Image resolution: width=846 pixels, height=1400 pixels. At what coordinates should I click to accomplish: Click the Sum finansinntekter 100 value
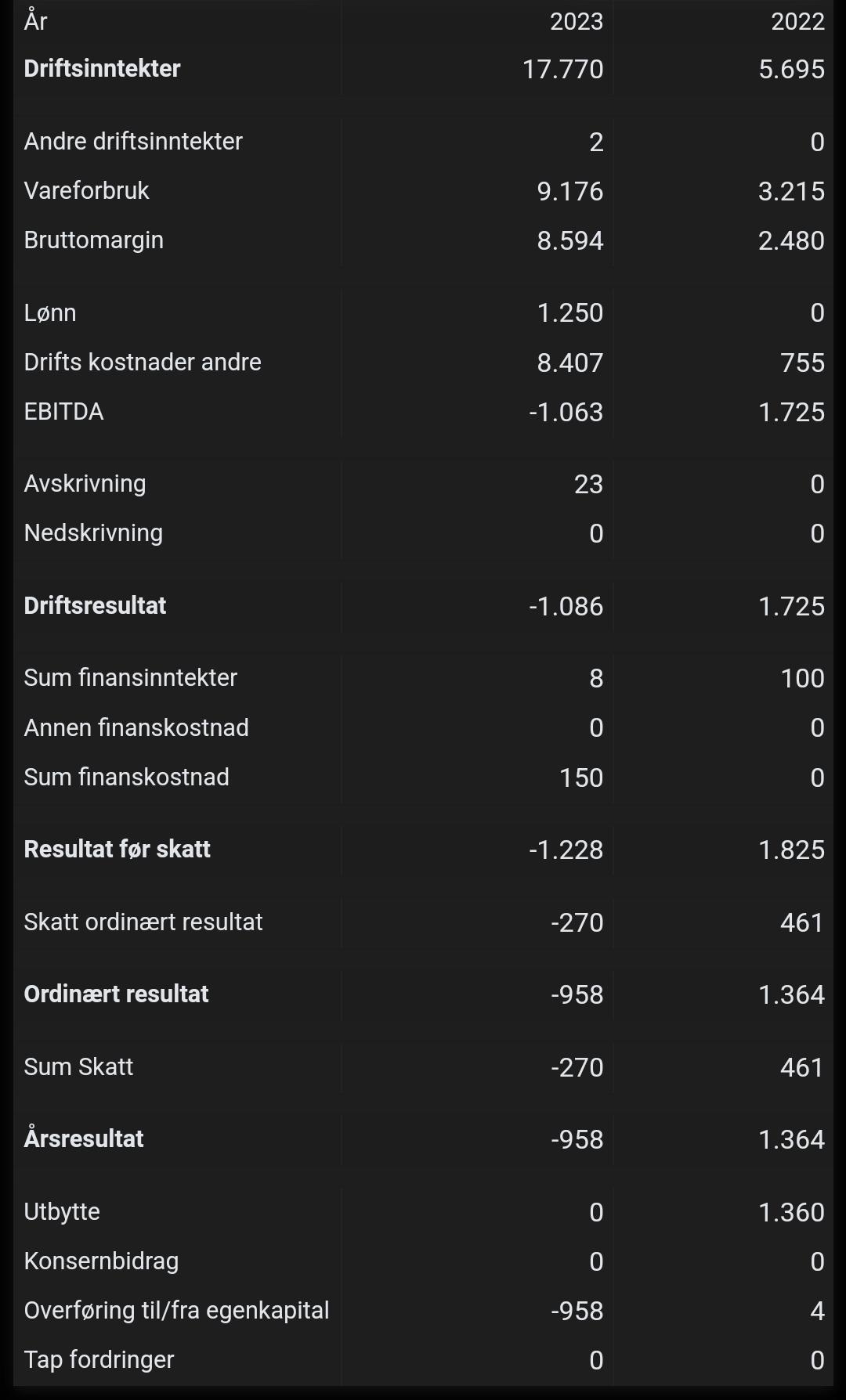(x=802, y=678)
